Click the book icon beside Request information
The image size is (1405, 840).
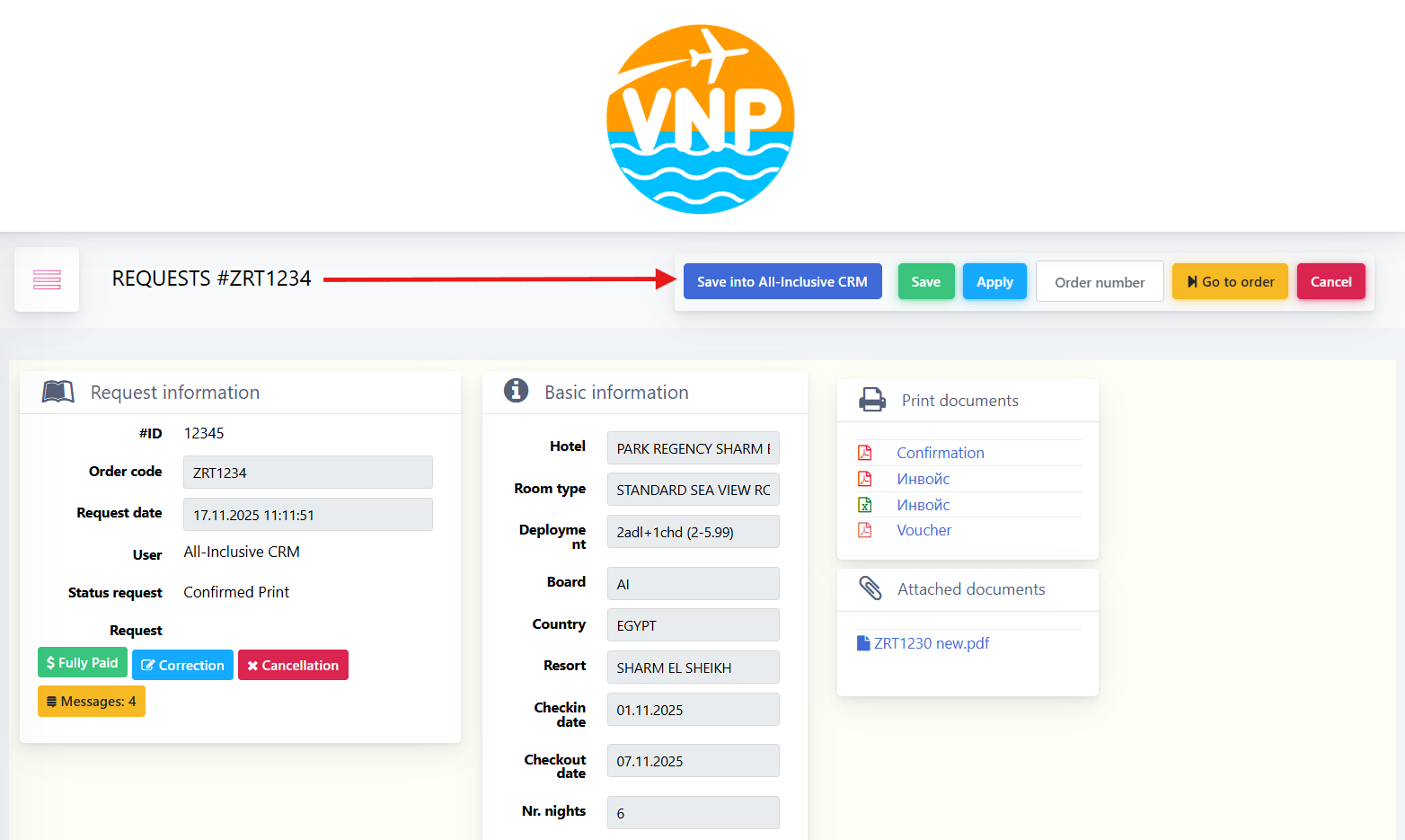click(x=58, y=392)
